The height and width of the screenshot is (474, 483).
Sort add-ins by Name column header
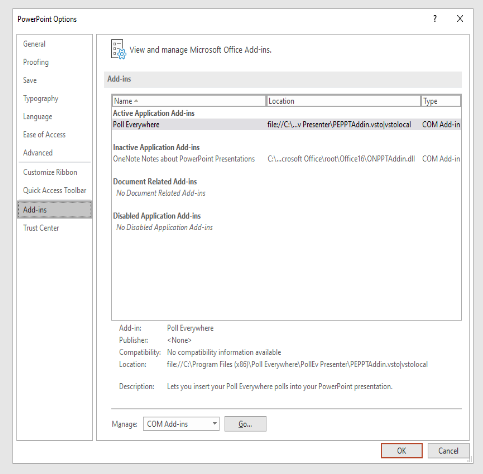click(189, 101)
